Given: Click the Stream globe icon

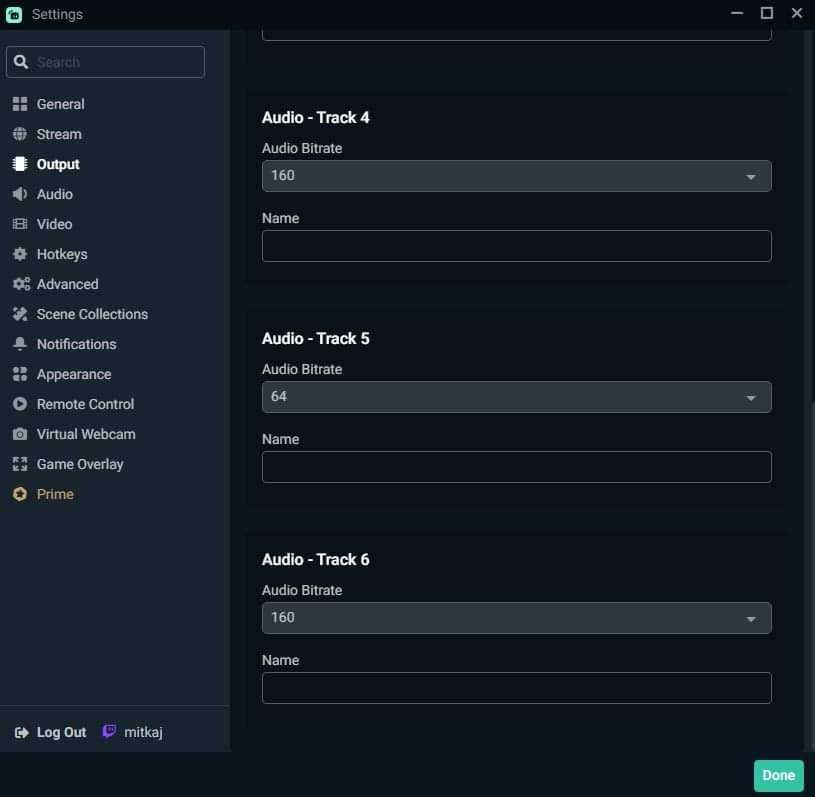Looking at the screenshot, I should point(20,134).
